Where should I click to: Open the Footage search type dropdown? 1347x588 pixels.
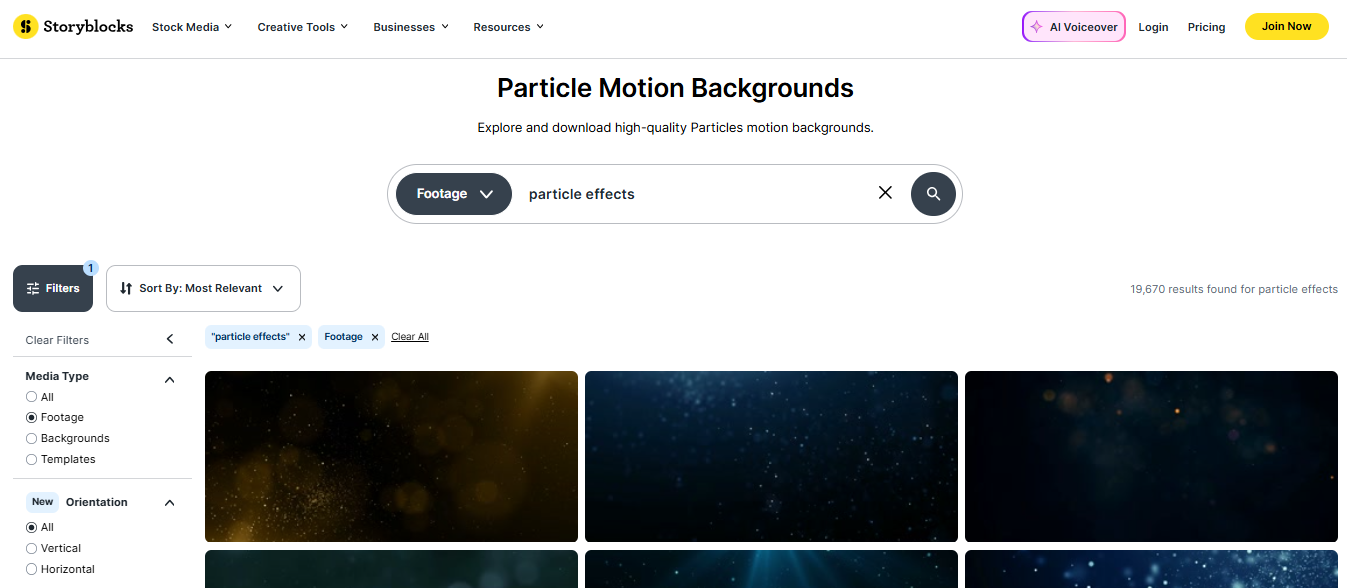point(454,194)
